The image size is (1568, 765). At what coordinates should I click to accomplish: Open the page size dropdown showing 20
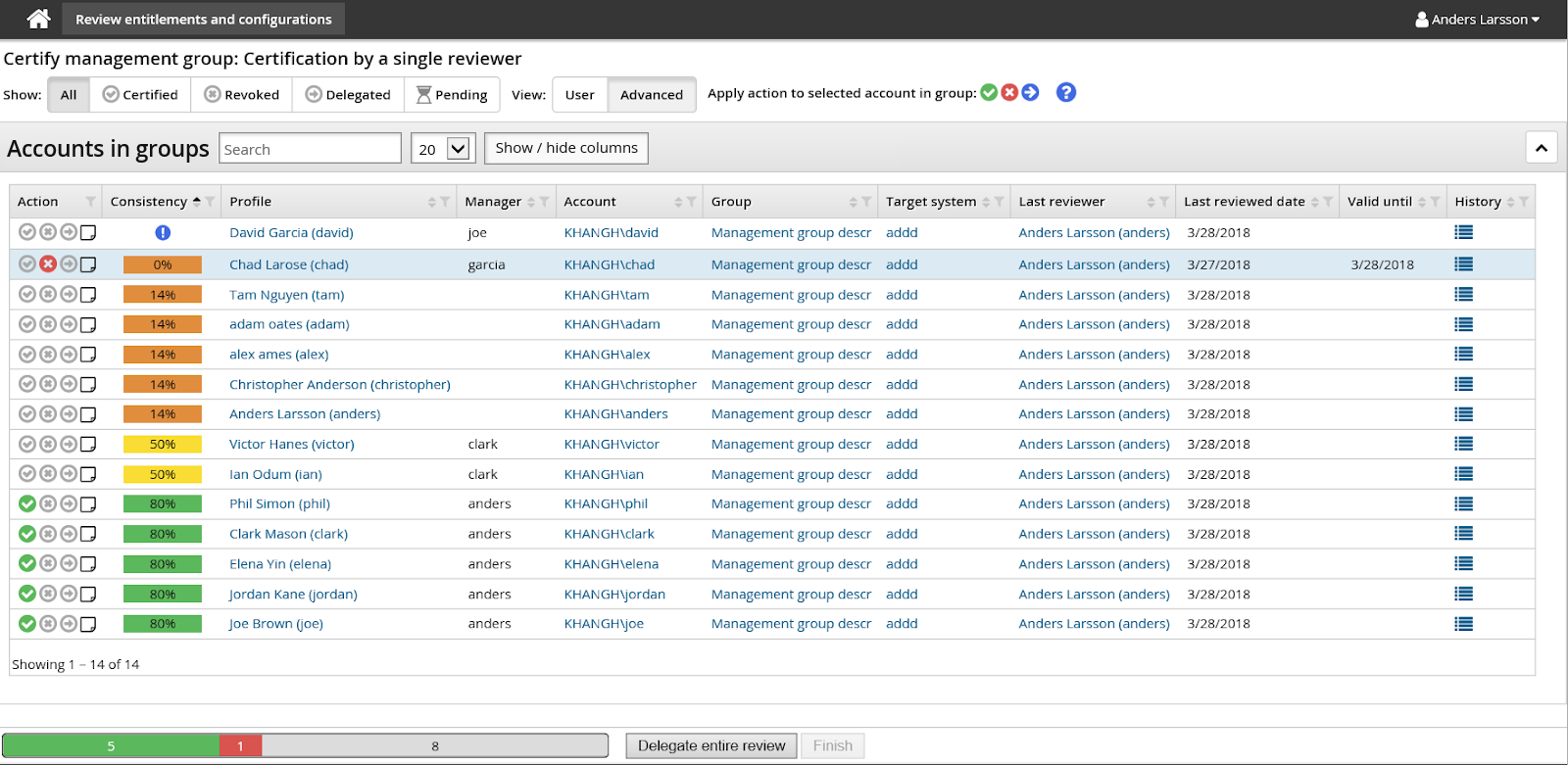click(443, 149)
